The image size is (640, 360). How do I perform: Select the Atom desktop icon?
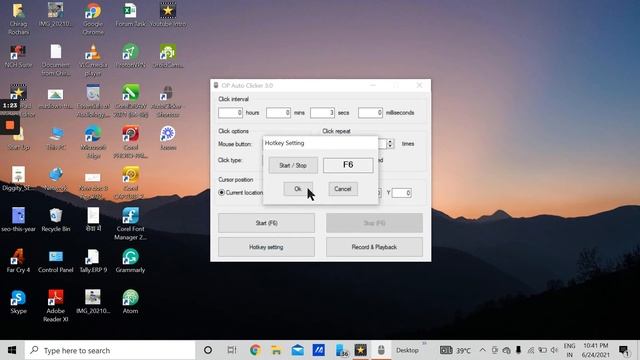tap(130, 302)
